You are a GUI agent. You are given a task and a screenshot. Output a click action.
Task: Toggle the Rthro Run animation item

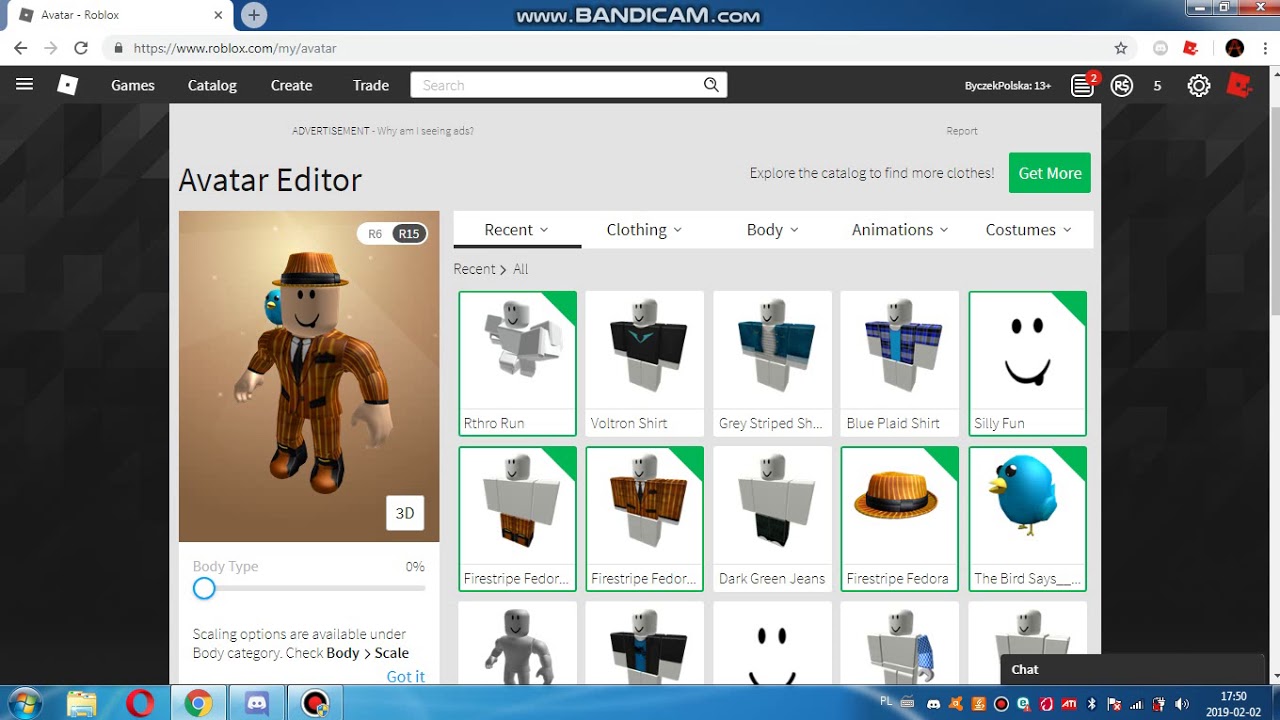pos(518,363)
